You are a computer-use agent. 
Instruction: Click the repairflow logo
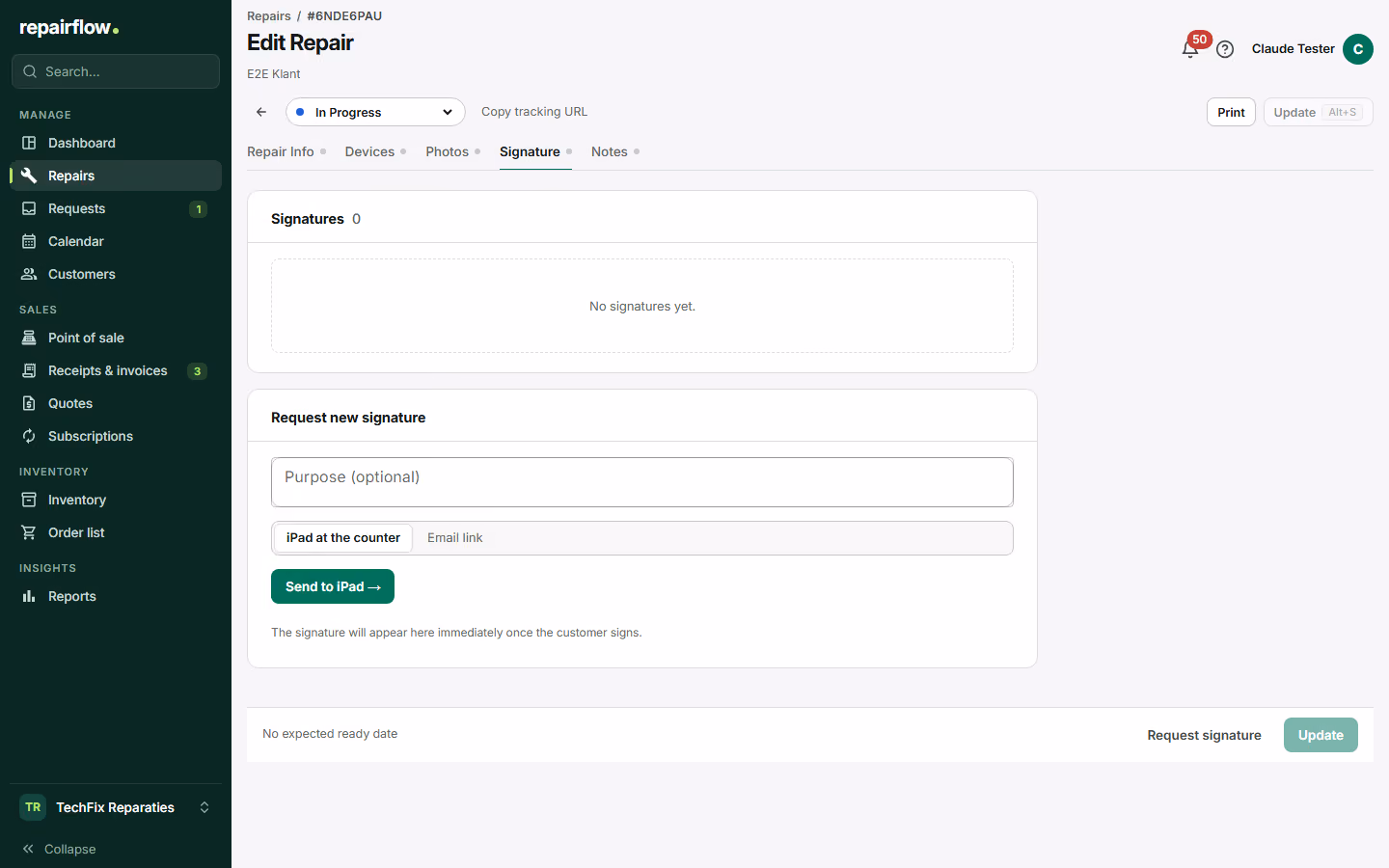pos(69,28)
